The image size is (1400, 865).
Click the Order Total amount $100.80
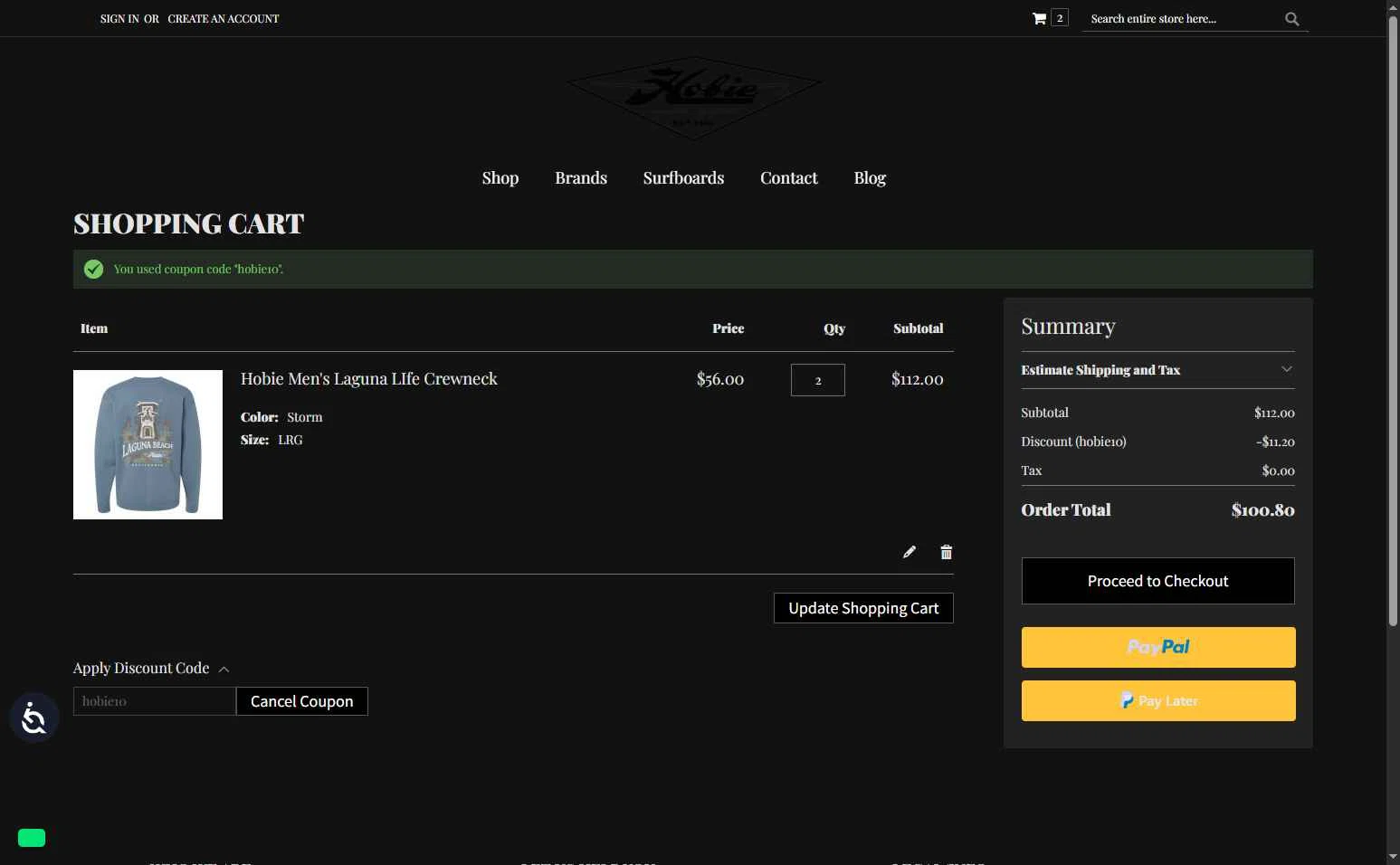1262,510
